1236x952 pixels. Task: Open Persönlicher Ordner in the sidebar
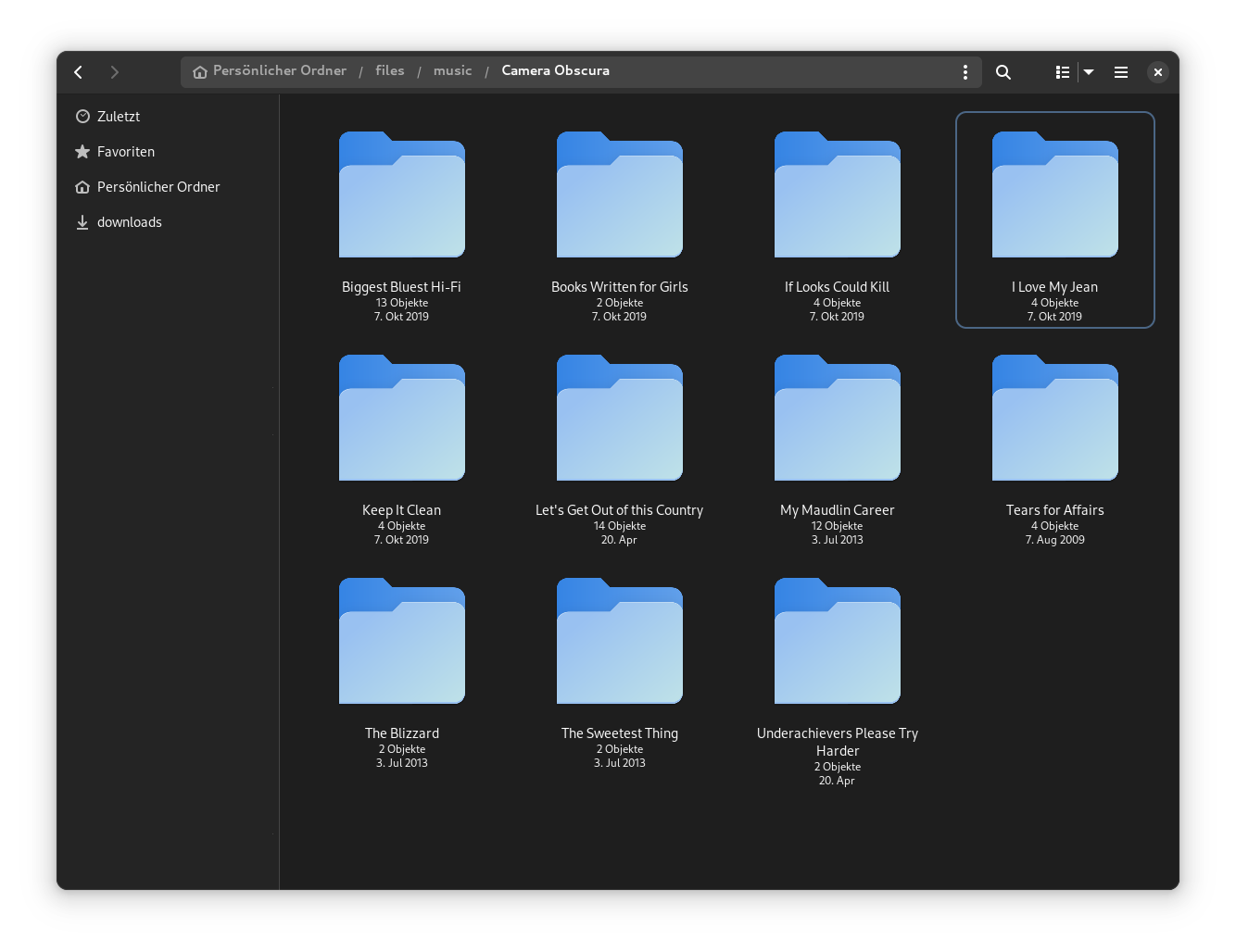tap(167, 187)
